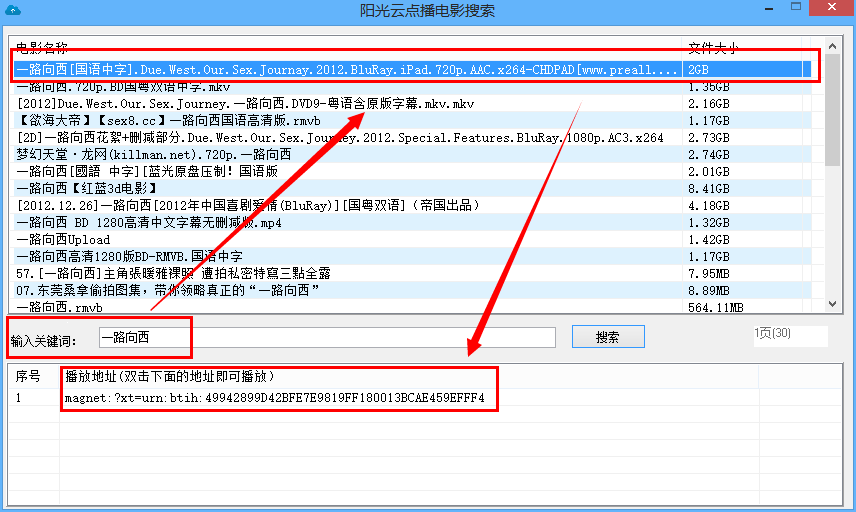Select the magnet link in row 1
Screen dimensions: 856x512
pyautogui.click(x=275, y=398)
